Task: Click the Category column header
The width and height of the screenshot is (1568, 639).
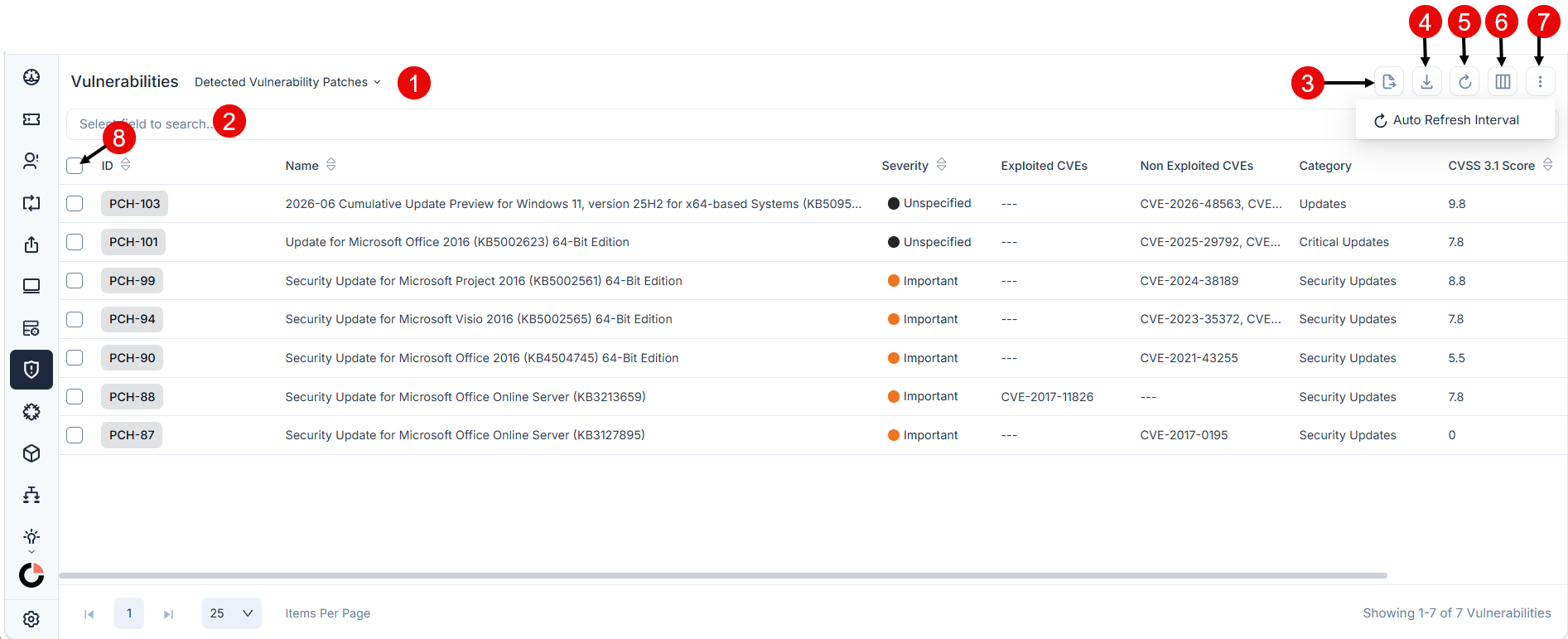Action: pos(1325,166)
